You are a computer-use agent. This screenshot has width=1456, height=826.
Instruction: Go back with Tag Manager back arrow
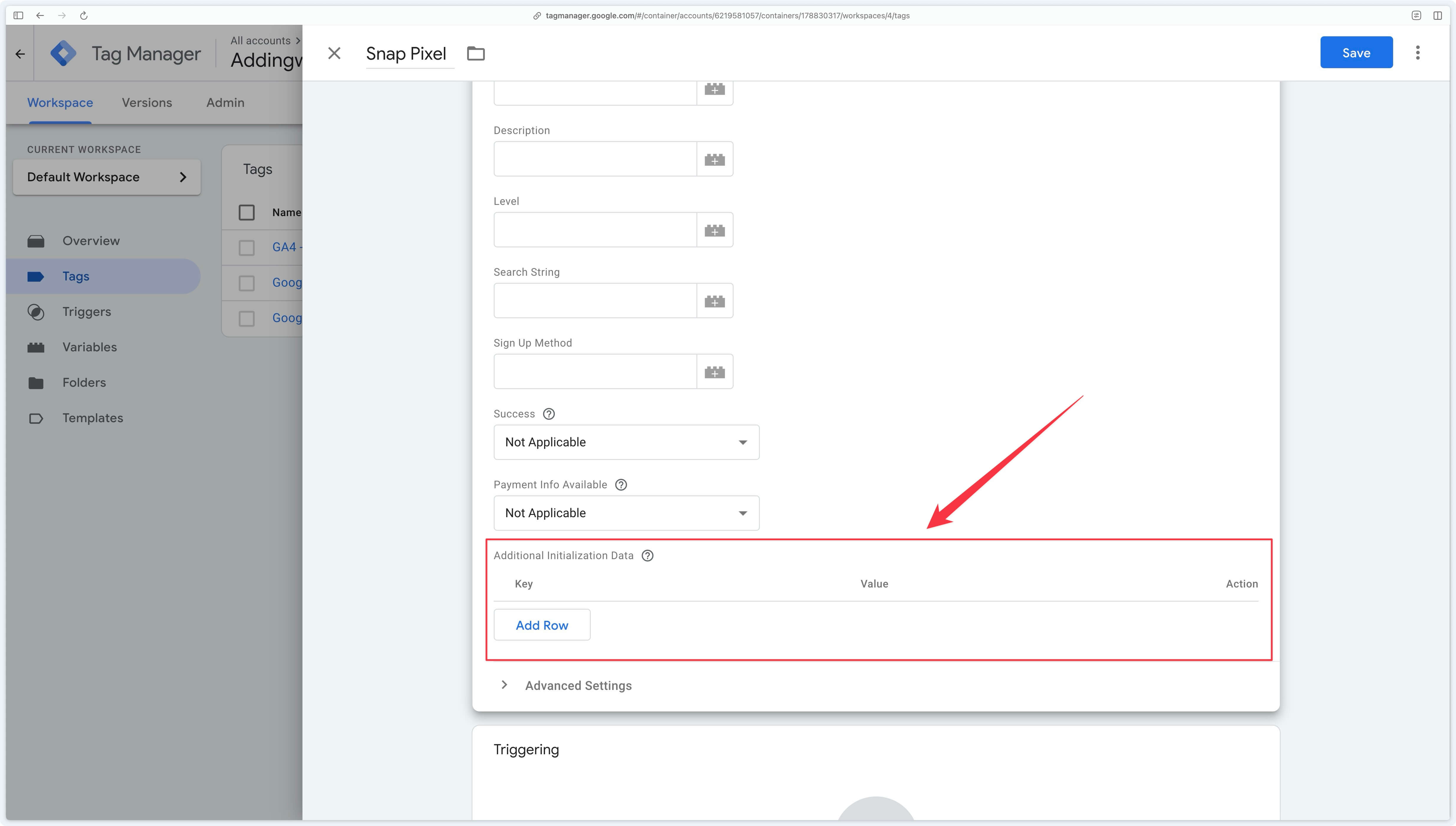click(x=20, y=54)
